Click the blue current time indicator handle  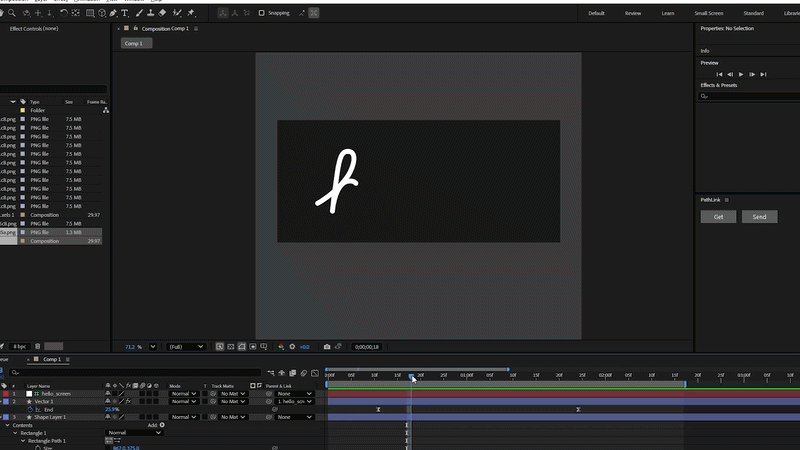tap(411, 377)
